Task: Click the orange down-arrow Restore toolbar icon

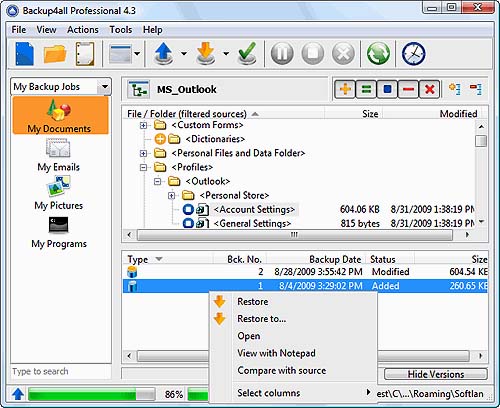Action: pyautogui.click(x=206, y=54)
